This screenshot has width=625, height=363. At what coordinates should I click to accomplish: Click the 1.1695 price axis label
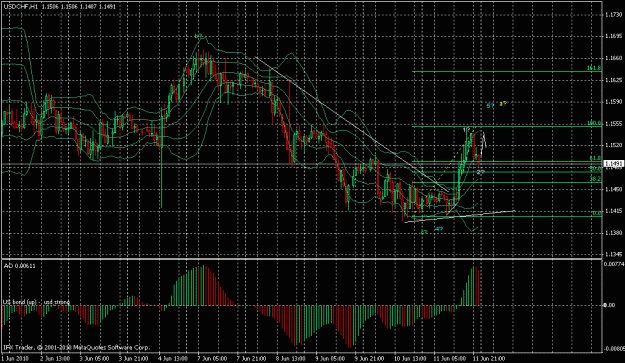[x=613, y=36]
